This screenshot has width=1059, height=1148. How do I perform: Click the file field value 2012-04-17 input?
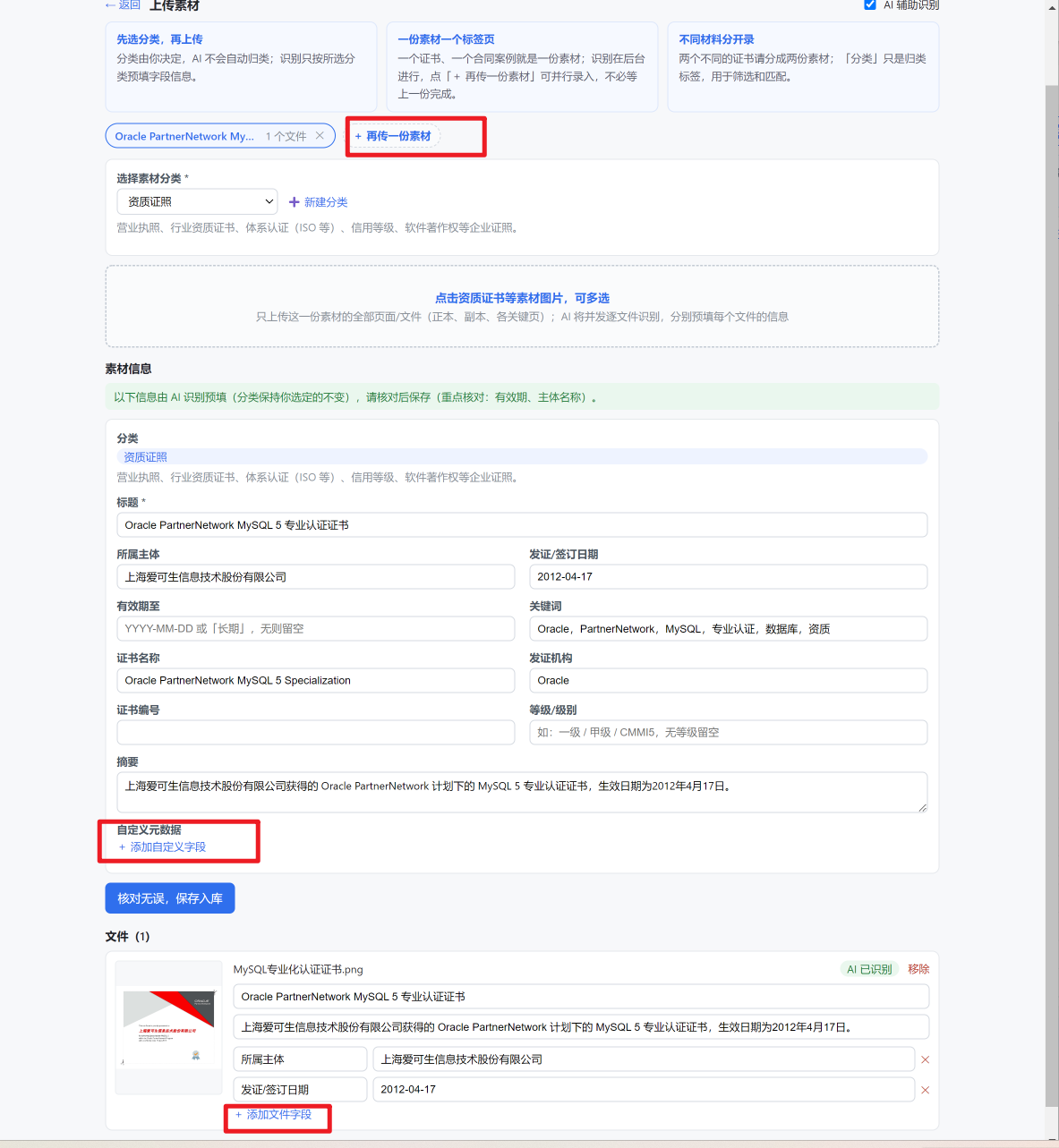pos(644,1090)
